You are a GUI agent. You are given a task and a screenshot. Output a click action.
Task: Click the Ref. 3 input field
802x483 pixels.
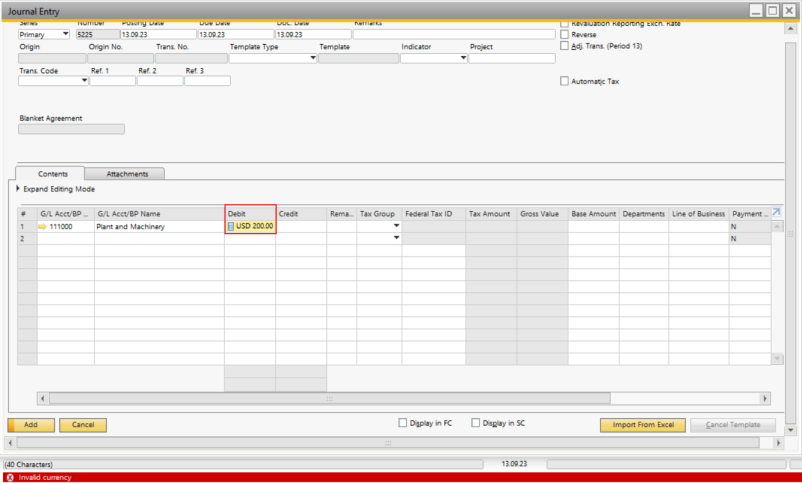point(207,81)
